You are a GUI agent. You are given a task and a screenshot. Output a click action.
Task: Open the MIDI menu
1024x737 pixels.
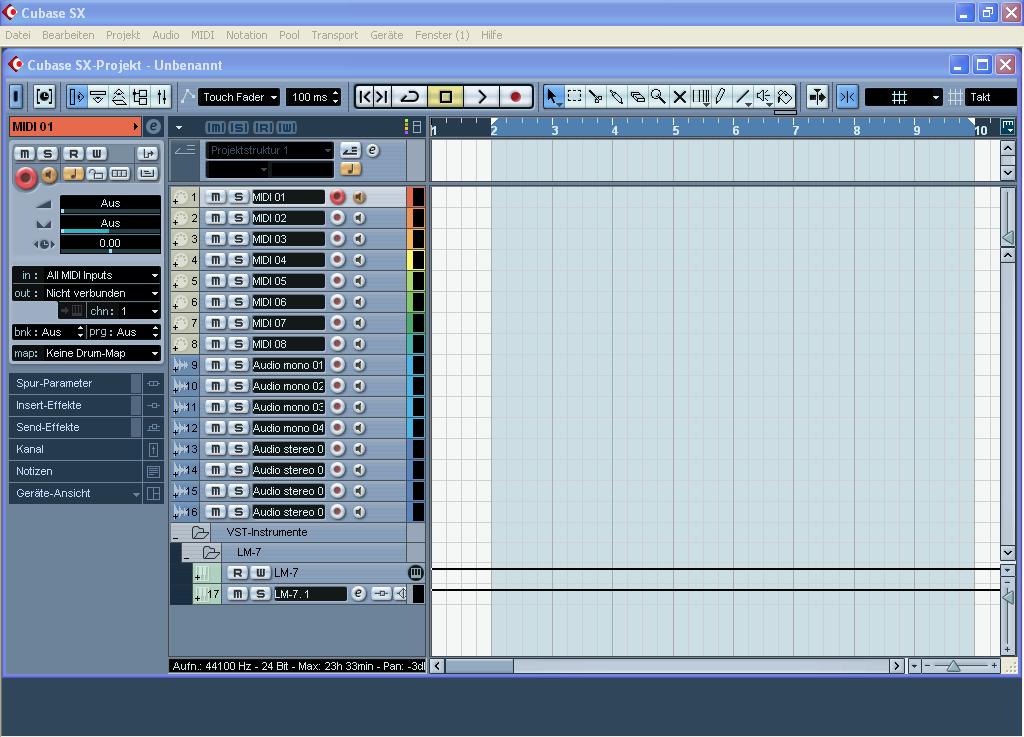(202, 35)
